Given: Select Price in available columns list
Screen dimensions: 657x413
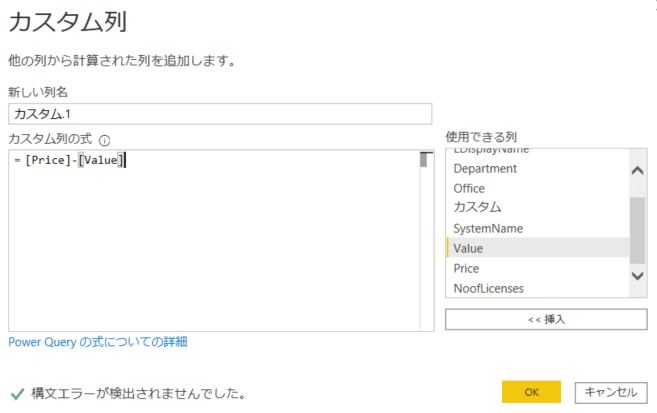Looking at the screenshot, I should pos(538,268).
